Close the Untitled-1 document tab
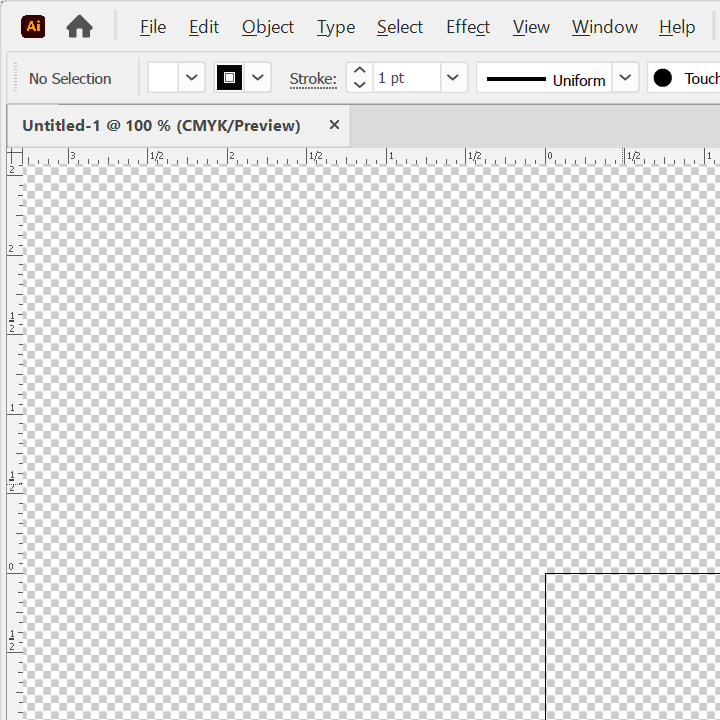This screenshot has height=720, width=720. pyautogui.click(x=334, y=124)
